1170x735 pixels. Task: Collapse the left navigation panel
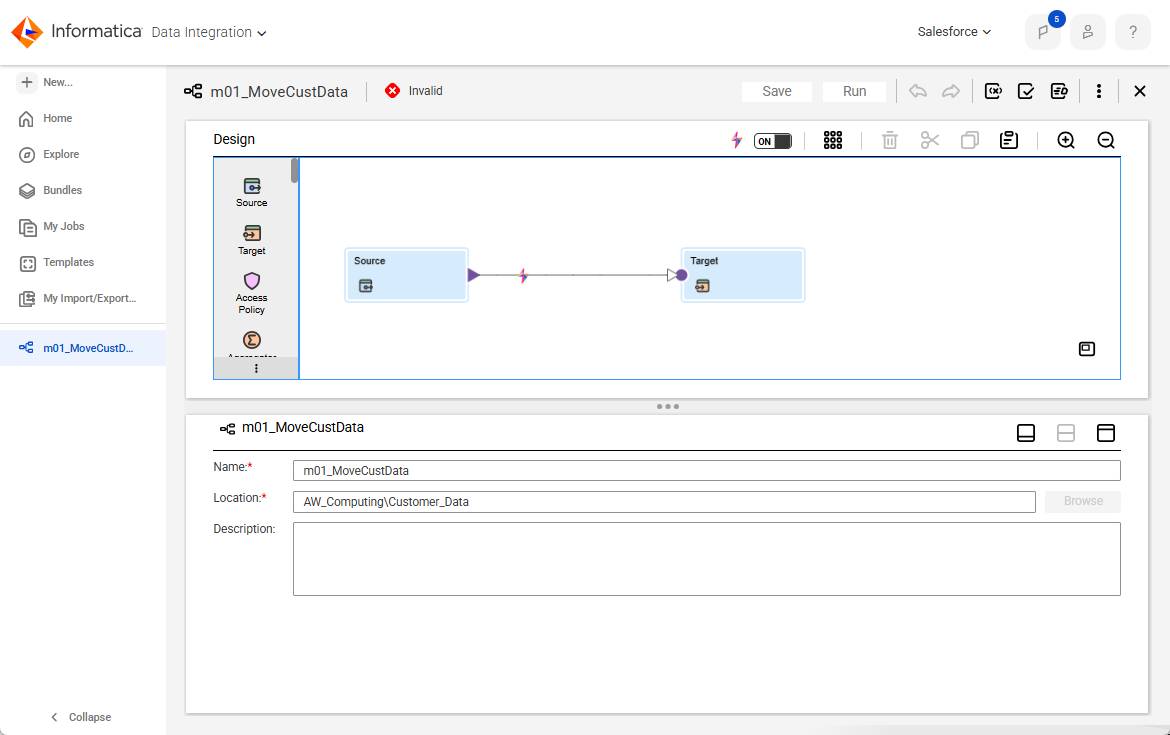[81, 717]
